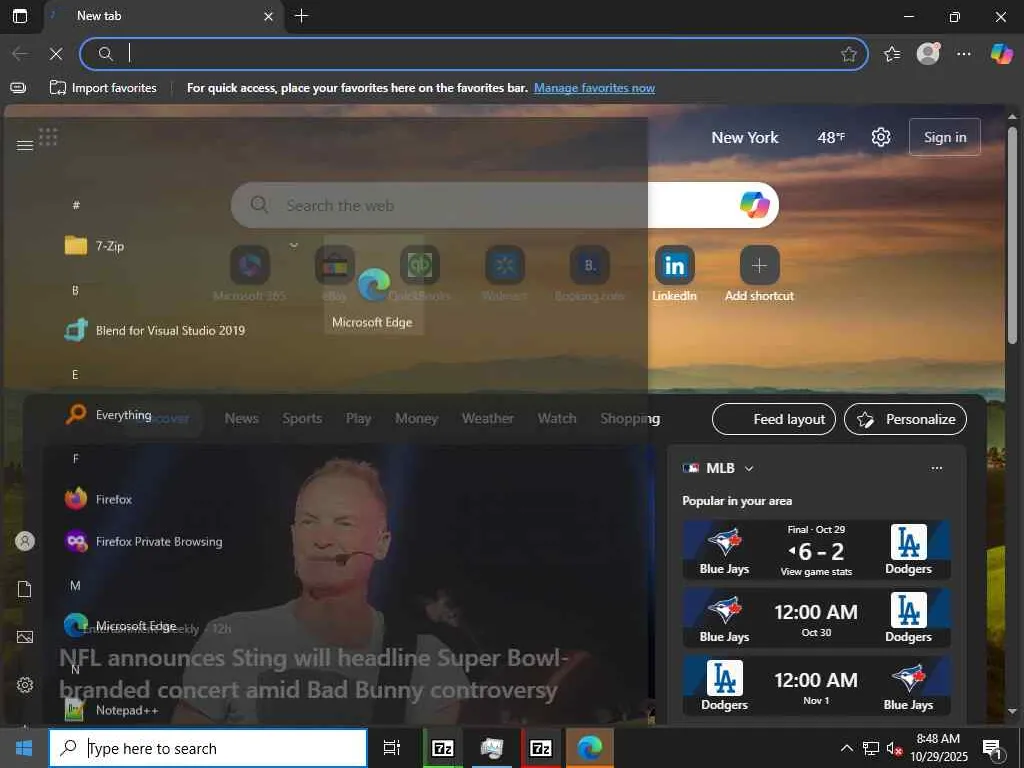Click Add shortcut tile
The height and width of the screenshot is (768, 1024).
[x=759, y=274]
